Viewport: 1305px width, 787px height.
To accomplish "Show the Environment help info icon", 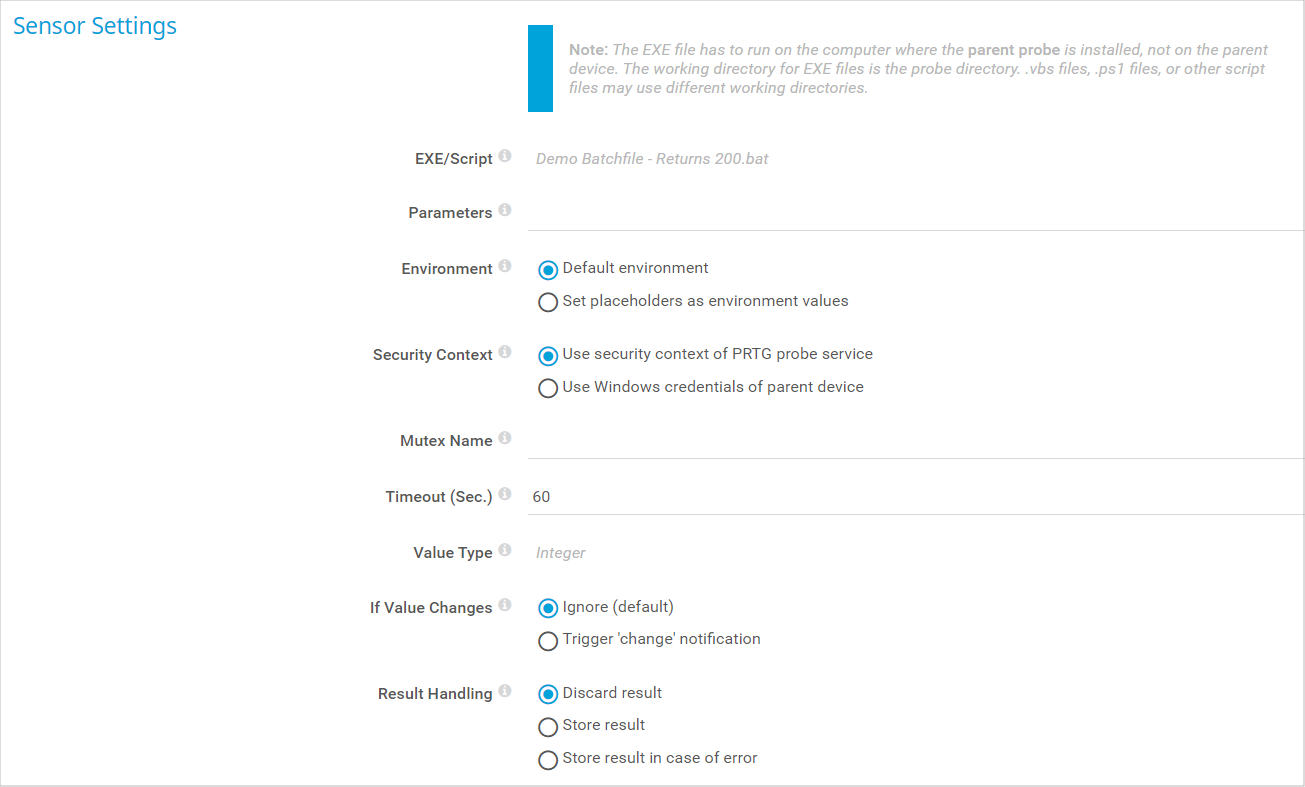I will click(505, 267).
